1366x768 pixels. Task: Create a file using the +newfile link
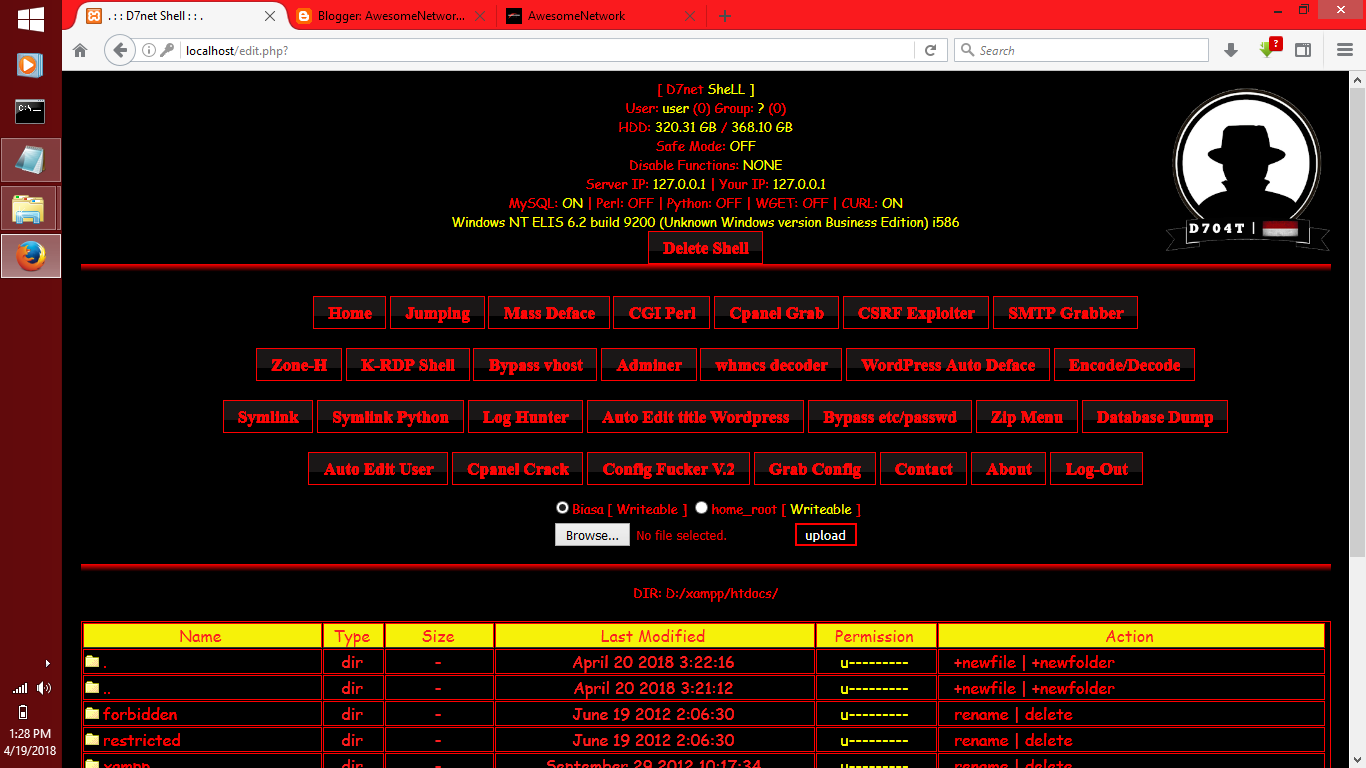click(x=986, y=662)
